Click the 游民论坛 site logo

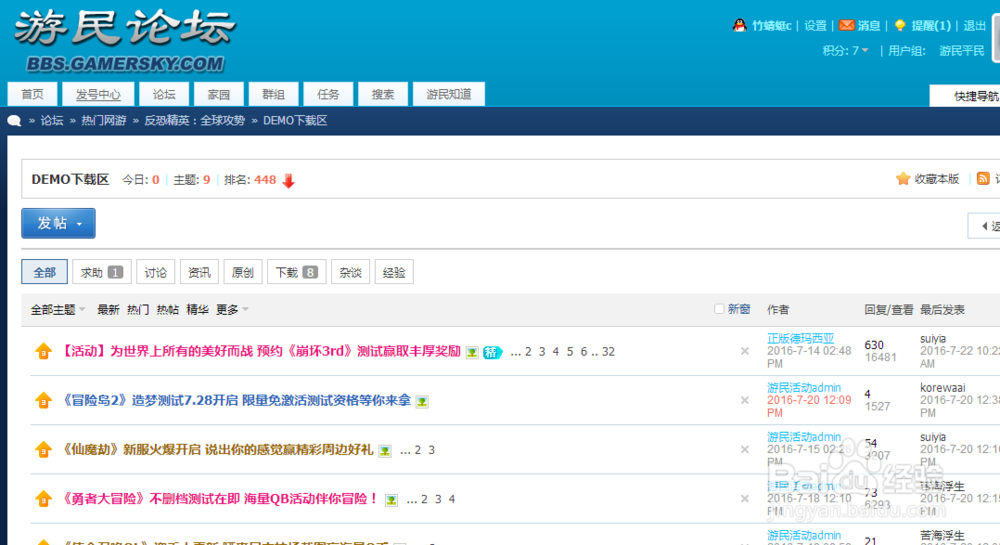tap(125, 40)
